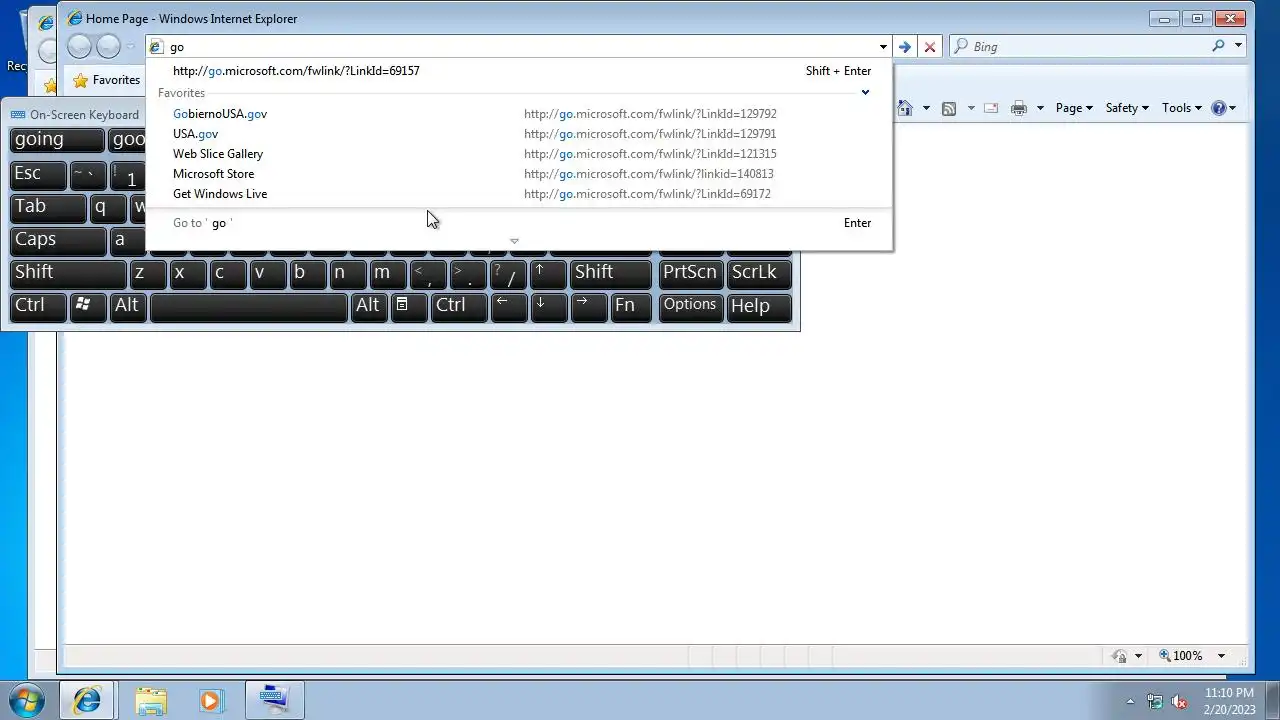
Task: Click the PrtScn key
Action: click(691, 273)
